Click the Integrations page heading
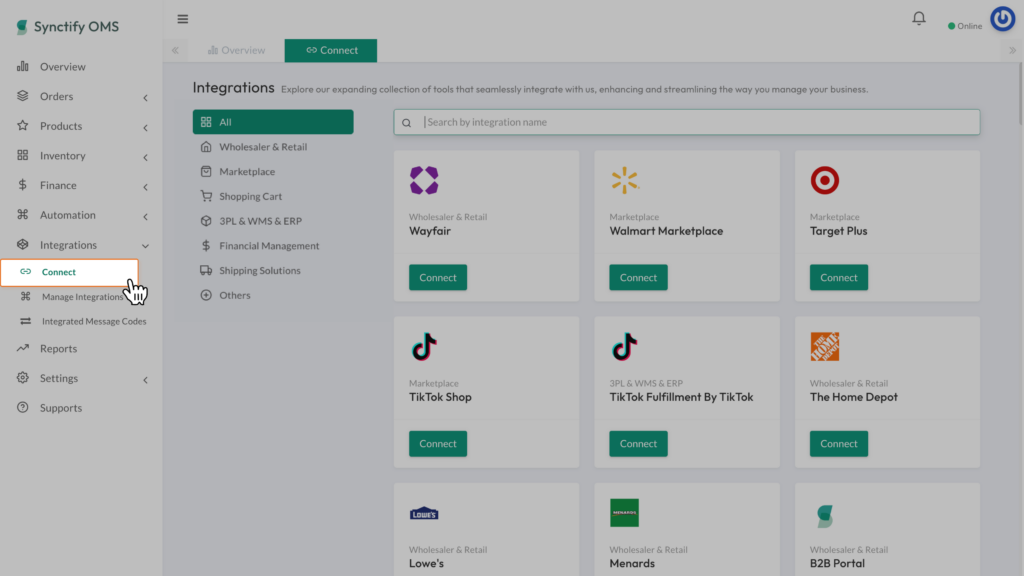 (233, 88)
